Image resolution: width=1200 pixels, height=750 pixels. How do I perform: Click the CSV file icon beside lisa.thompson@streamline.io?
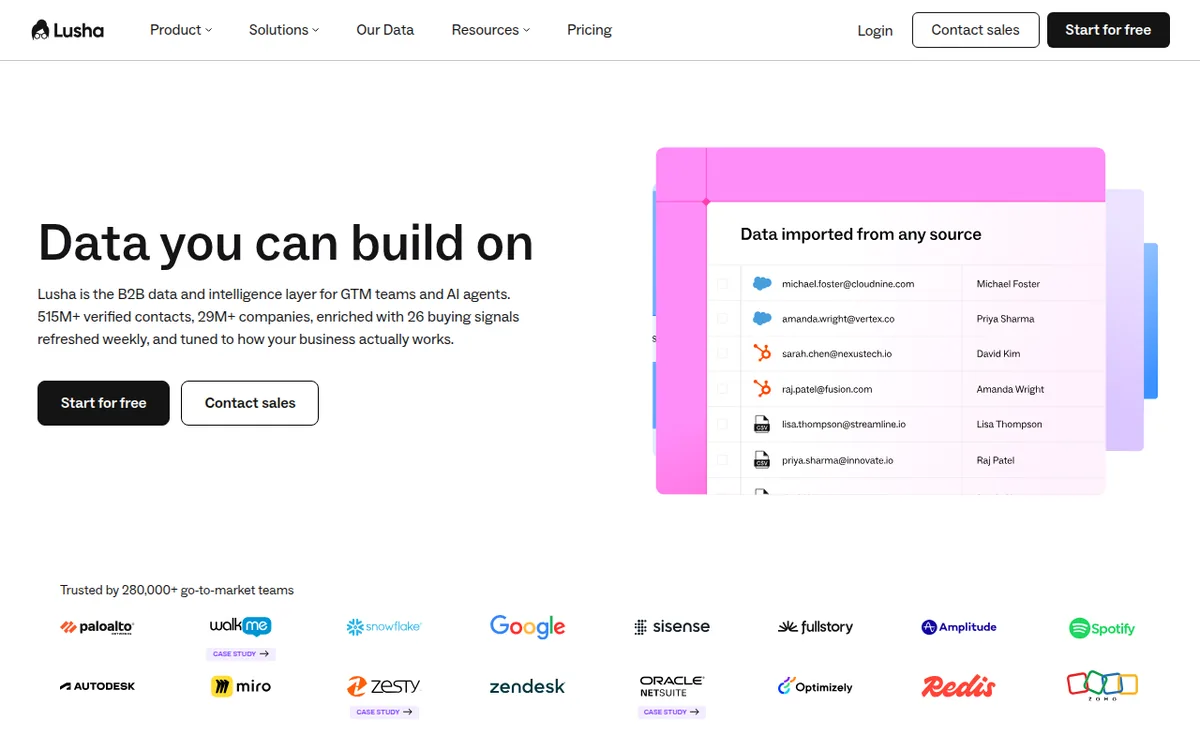click(761, 424)
